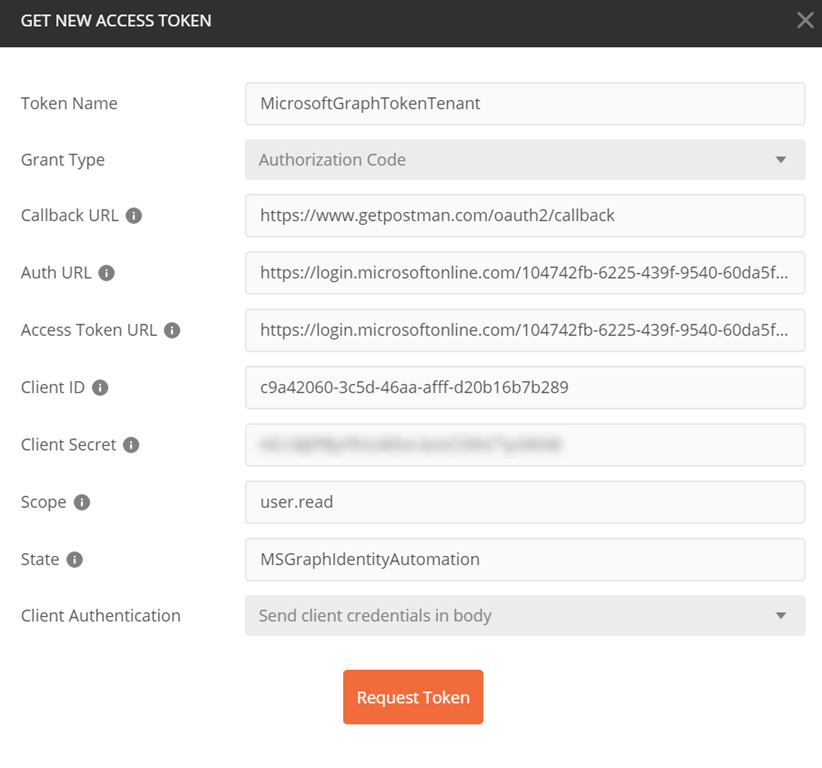Open the Grant Type dropdown
Screen dimensions: 822x768
coord(525,159)
